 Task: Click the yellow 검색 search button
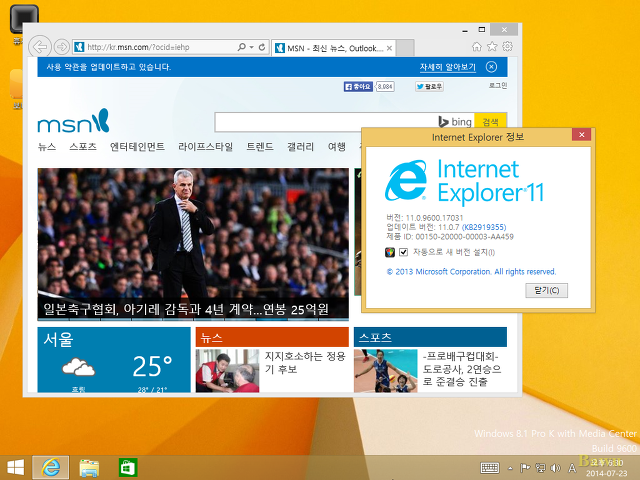[x=490, y=121]
